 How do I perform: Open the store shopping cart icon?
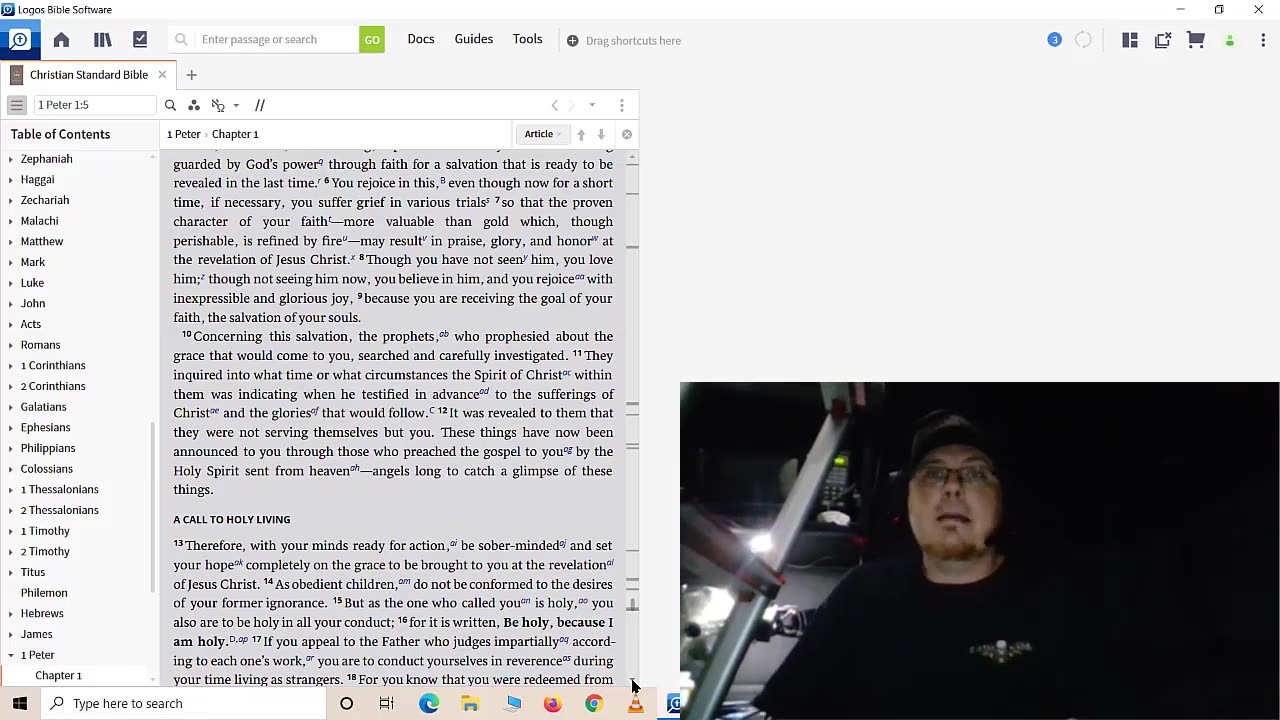point(1196,40)
